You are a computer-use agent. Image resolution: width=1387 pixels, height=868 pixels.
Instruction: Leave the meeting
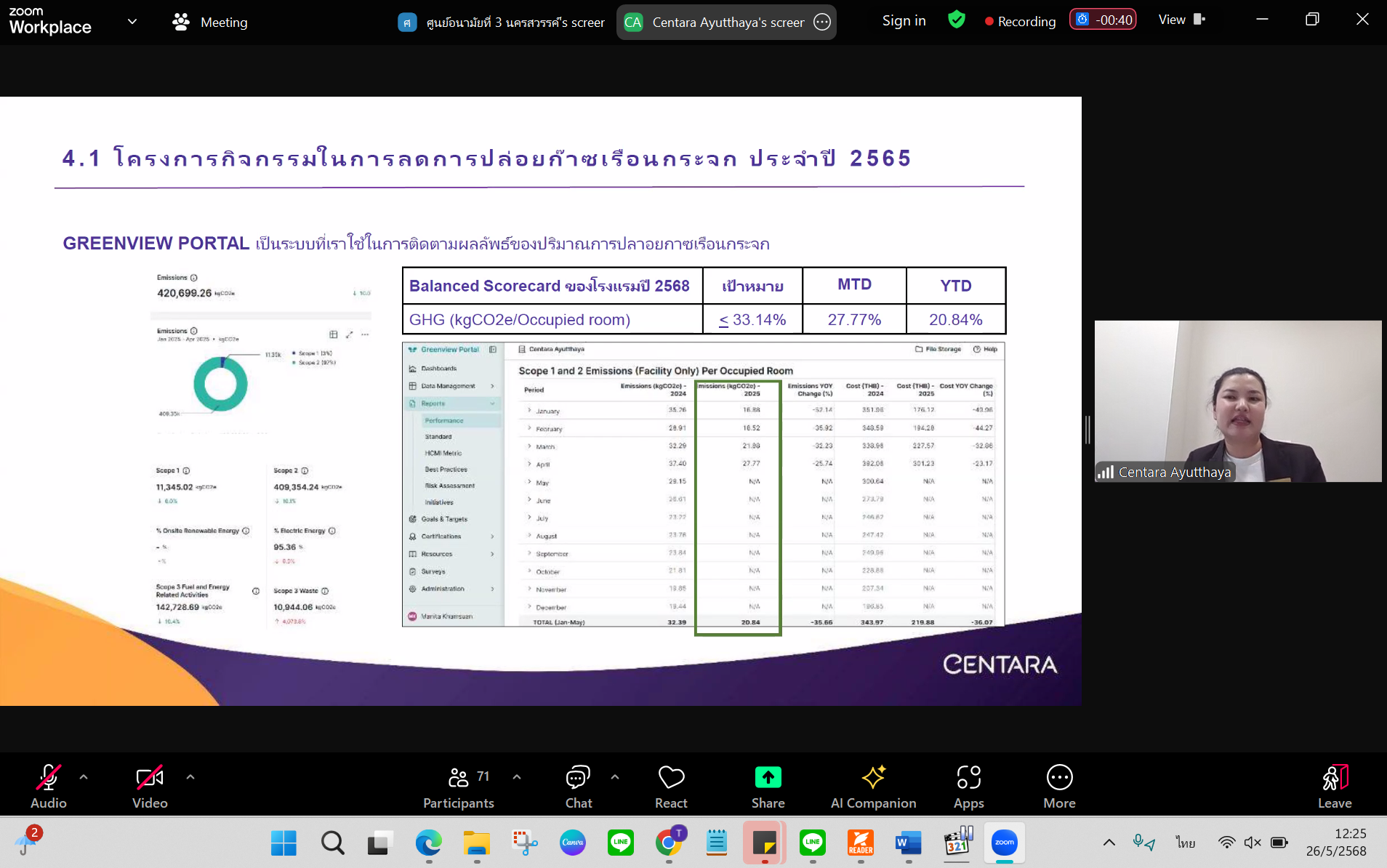tap(1335, 786)
